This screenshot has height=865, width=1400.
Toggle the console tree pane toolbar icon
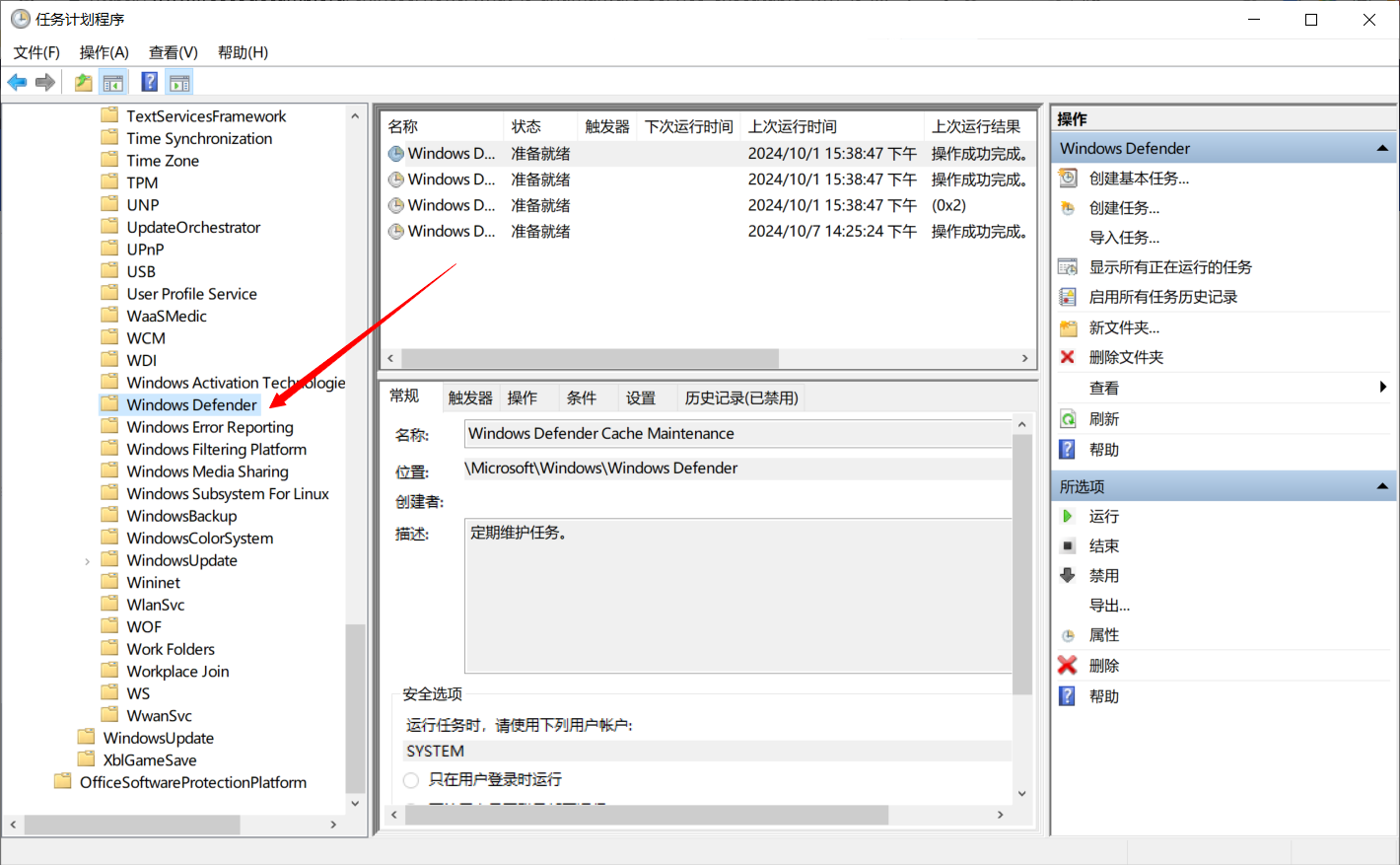pos(113,82)
